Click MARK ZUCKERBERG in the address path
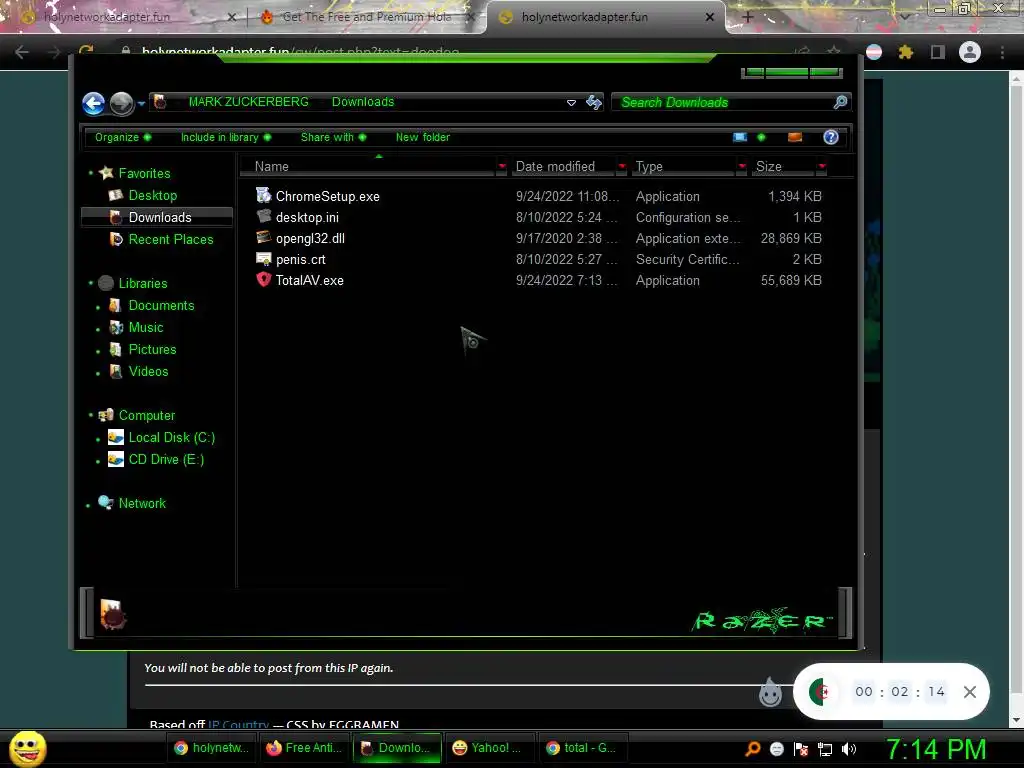This screenshot has height=768, width=1024. [248, 102]
